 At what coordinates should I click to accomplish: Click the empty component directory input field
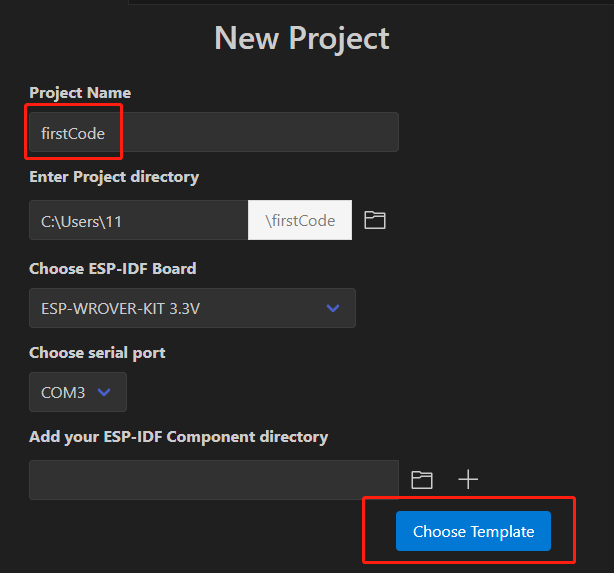pos(213,480)
